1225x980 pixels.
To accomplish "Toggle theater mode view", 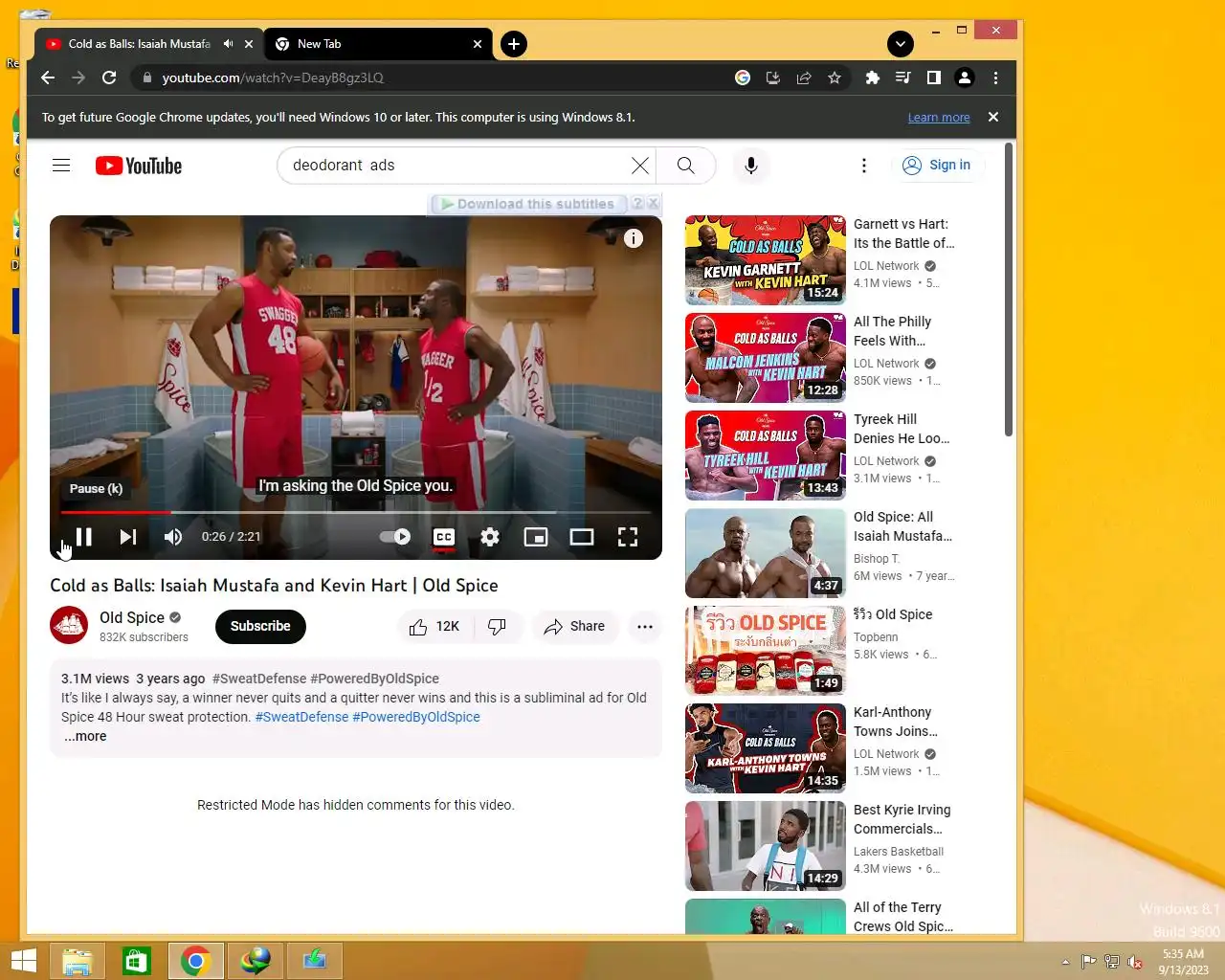I will [582, 537].
